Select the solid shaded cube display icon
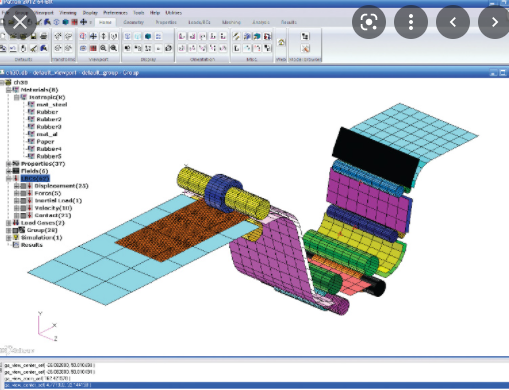The image size is (509, 390). coord(148,36)
